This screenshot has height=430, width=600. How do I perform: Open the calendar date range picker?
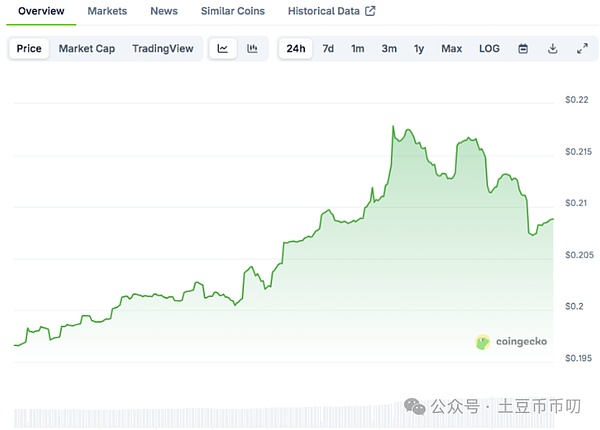[x=523, y=48]
